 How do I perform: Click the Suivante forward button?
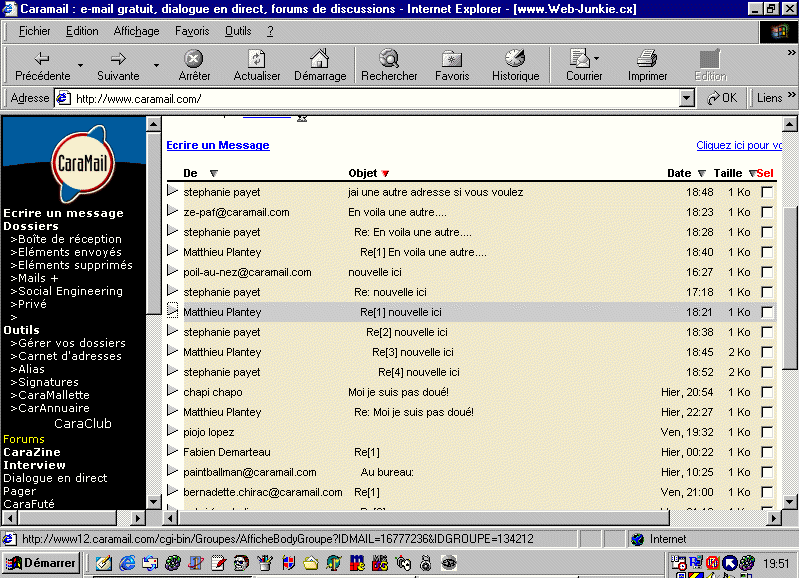(x=118, y=66)
